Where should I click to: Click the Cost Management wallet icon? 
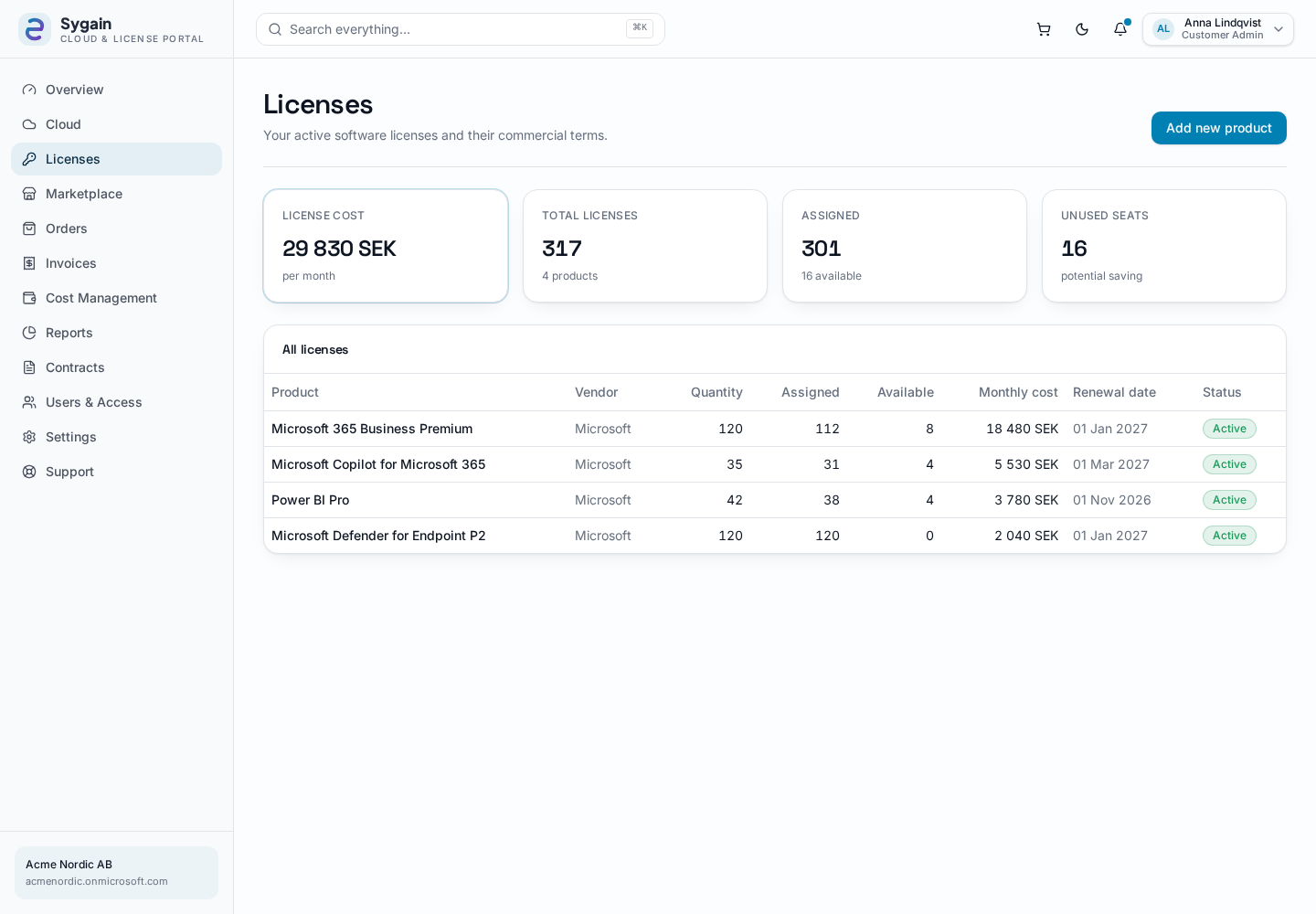[x=29, y=298]
